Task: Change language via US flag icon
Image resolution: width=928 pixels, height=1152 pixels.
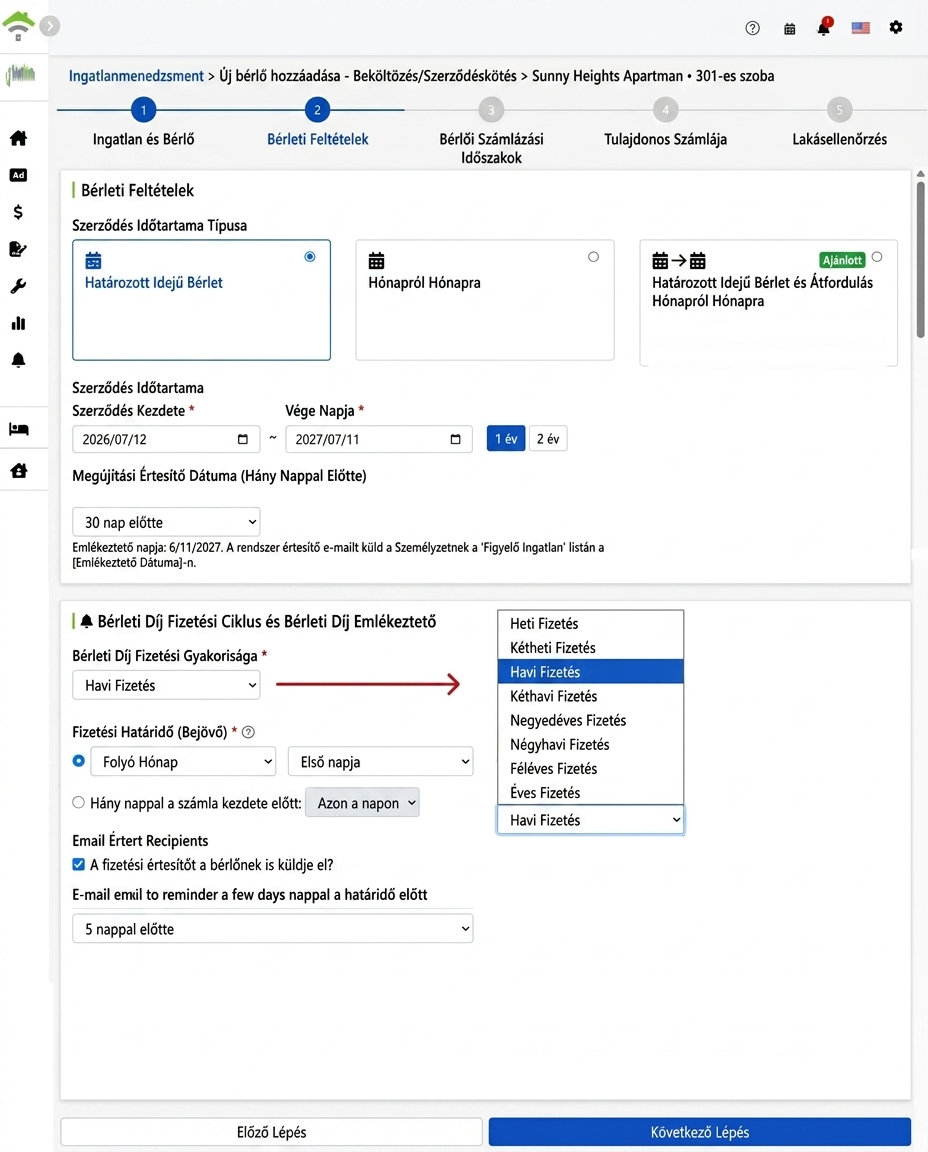Action: 860,28
